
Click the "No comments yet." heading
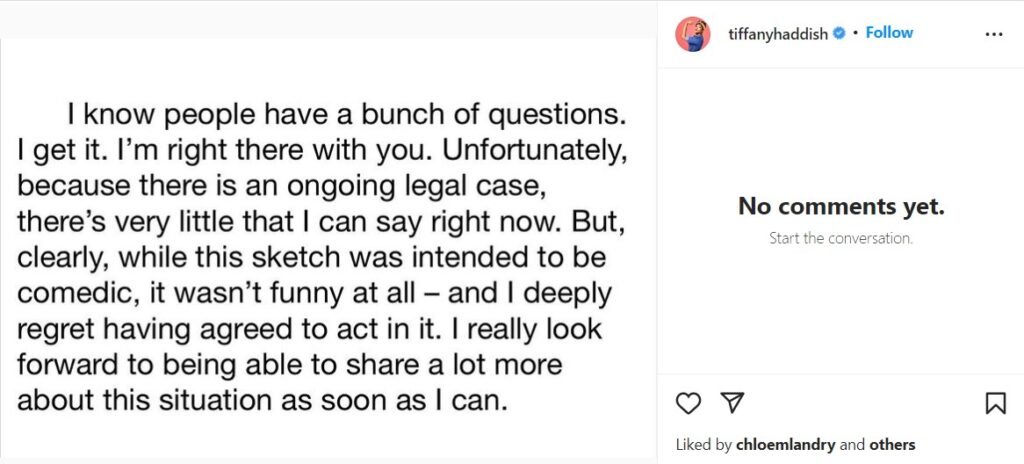tap(841, 207)
